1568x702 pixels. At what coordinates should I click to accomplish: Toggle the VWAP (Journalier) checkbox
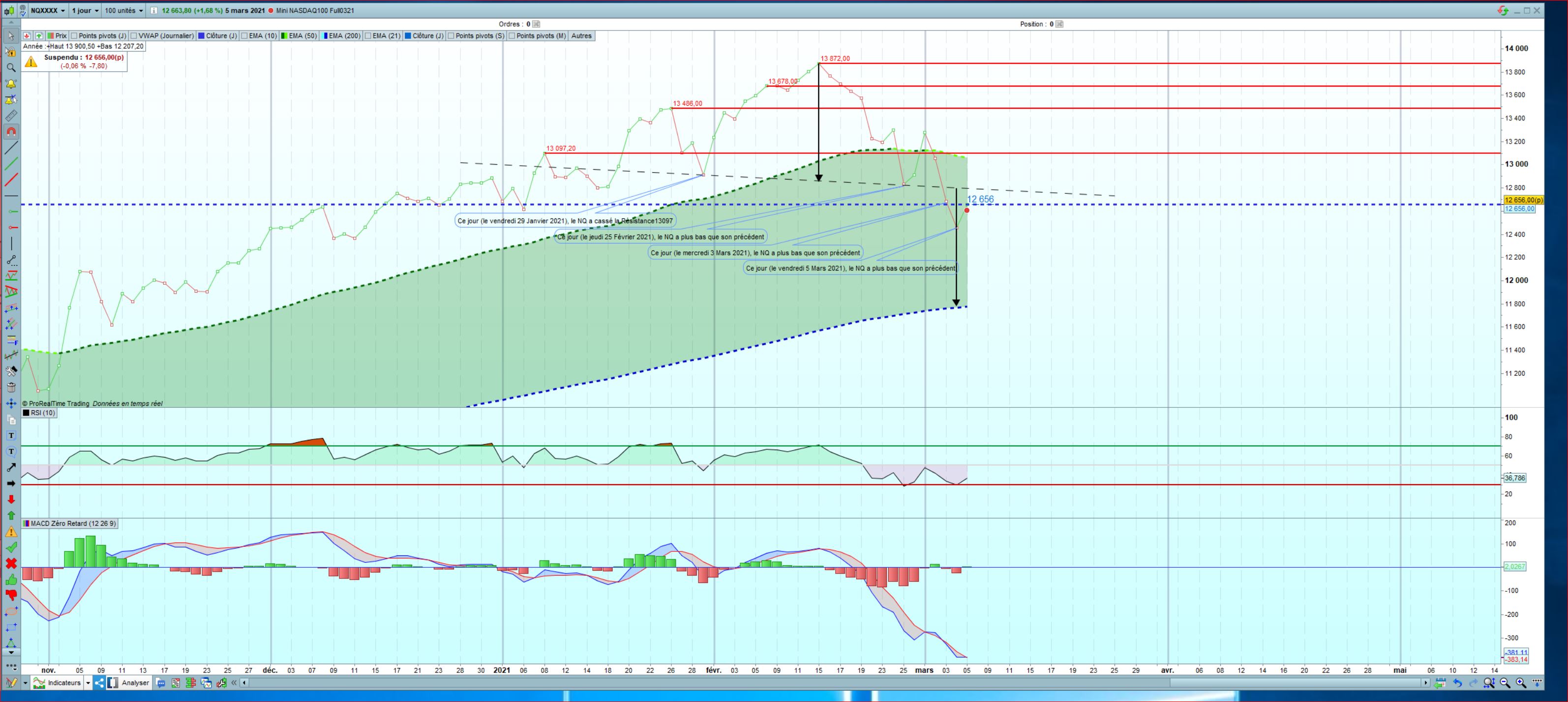click(134, 36)
